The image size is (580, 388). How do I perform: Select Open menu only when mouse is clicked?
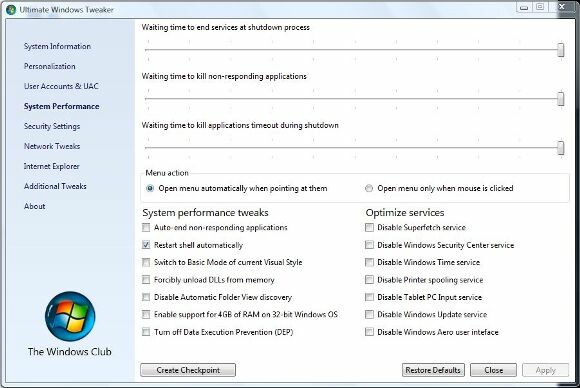click(x=369, y=188)
